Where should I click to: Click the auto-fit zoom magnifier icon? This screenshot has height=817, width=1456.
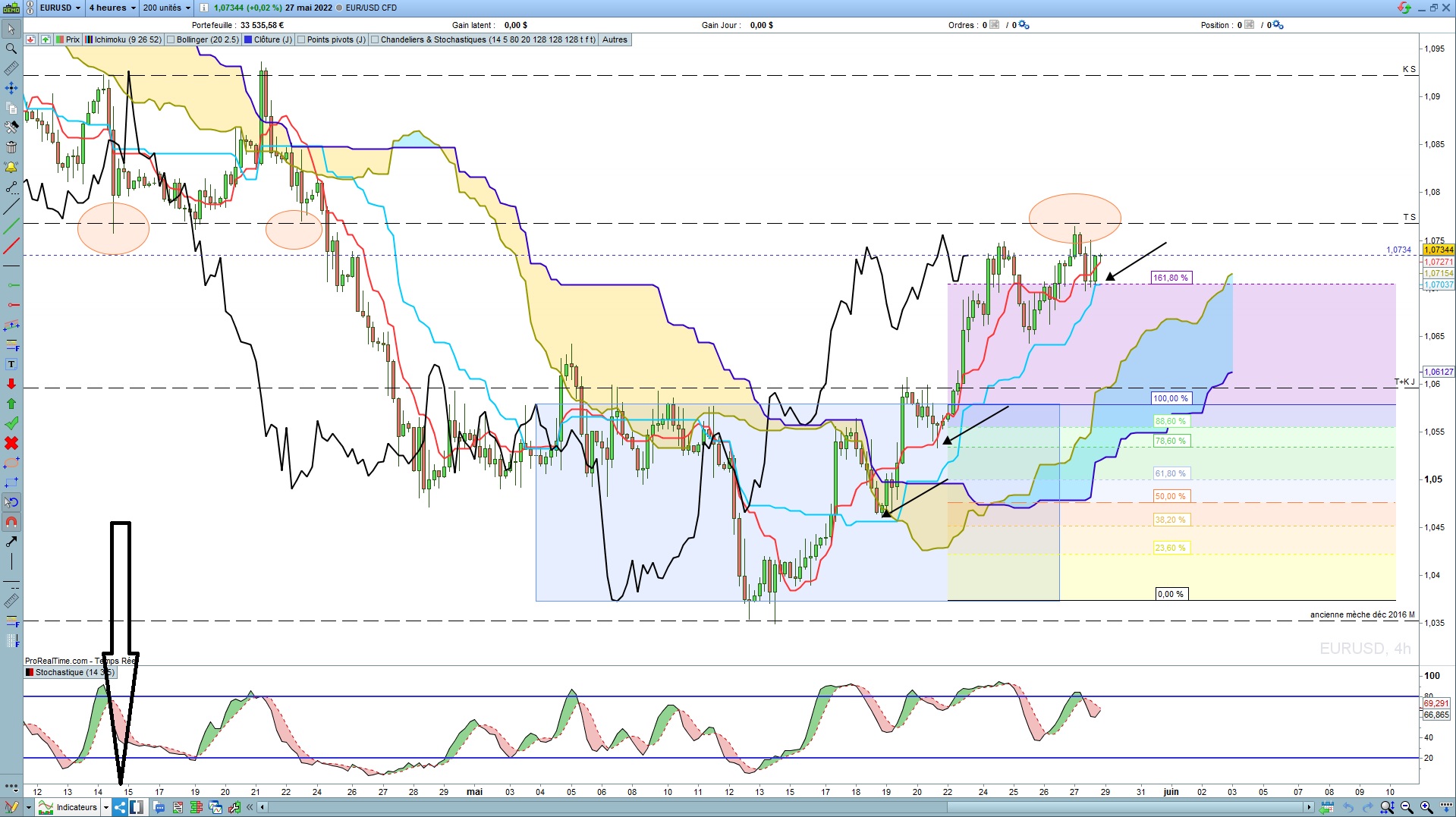tap(1388, 808)
